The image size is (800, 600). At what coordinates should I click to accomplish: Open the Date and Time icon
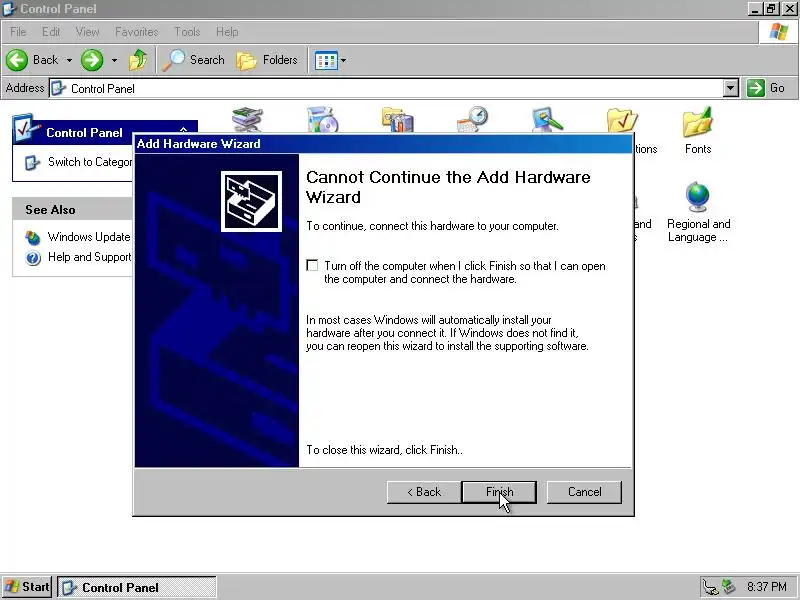tap(472, 120)
